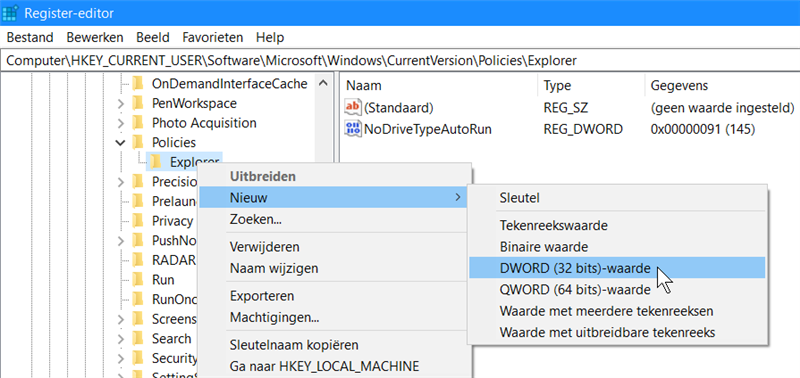This screenshot has height=378, width=800.
Task: Open the Favorieten menu
Action: click(213, 37)
